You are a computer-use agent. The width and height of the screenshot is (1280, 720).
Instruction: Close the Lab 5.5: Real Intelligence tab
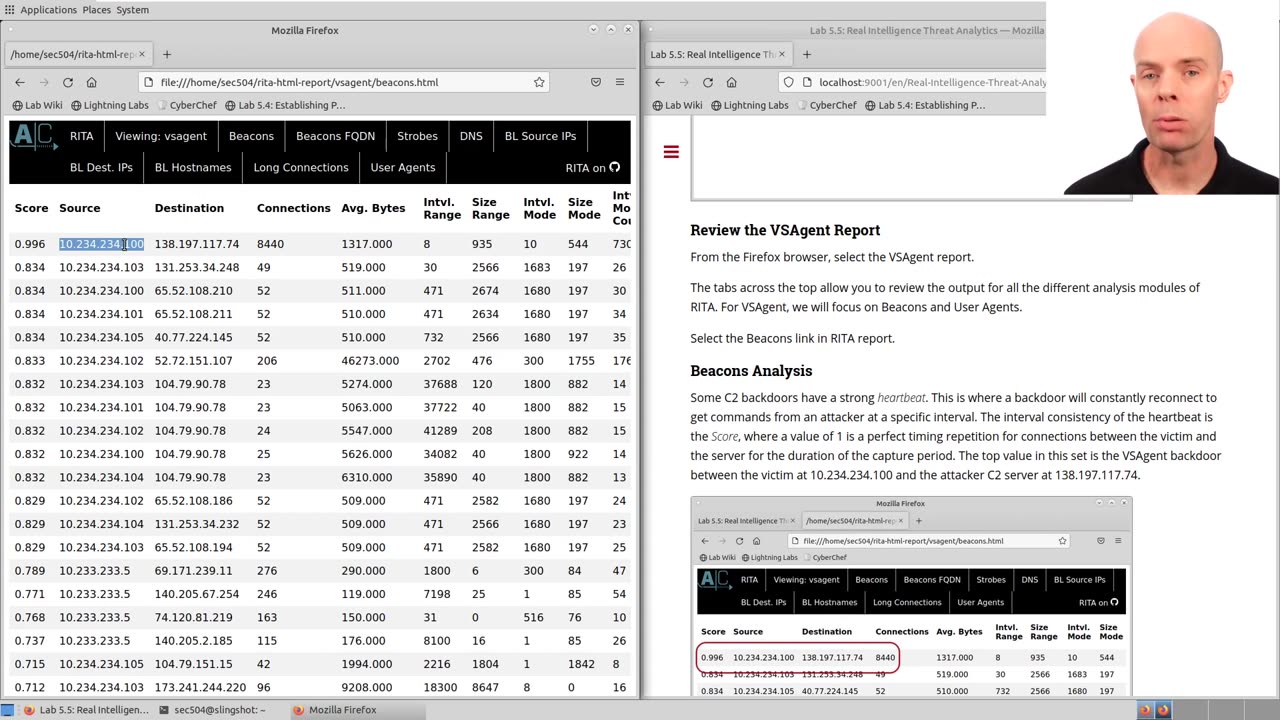coord(782,54)
